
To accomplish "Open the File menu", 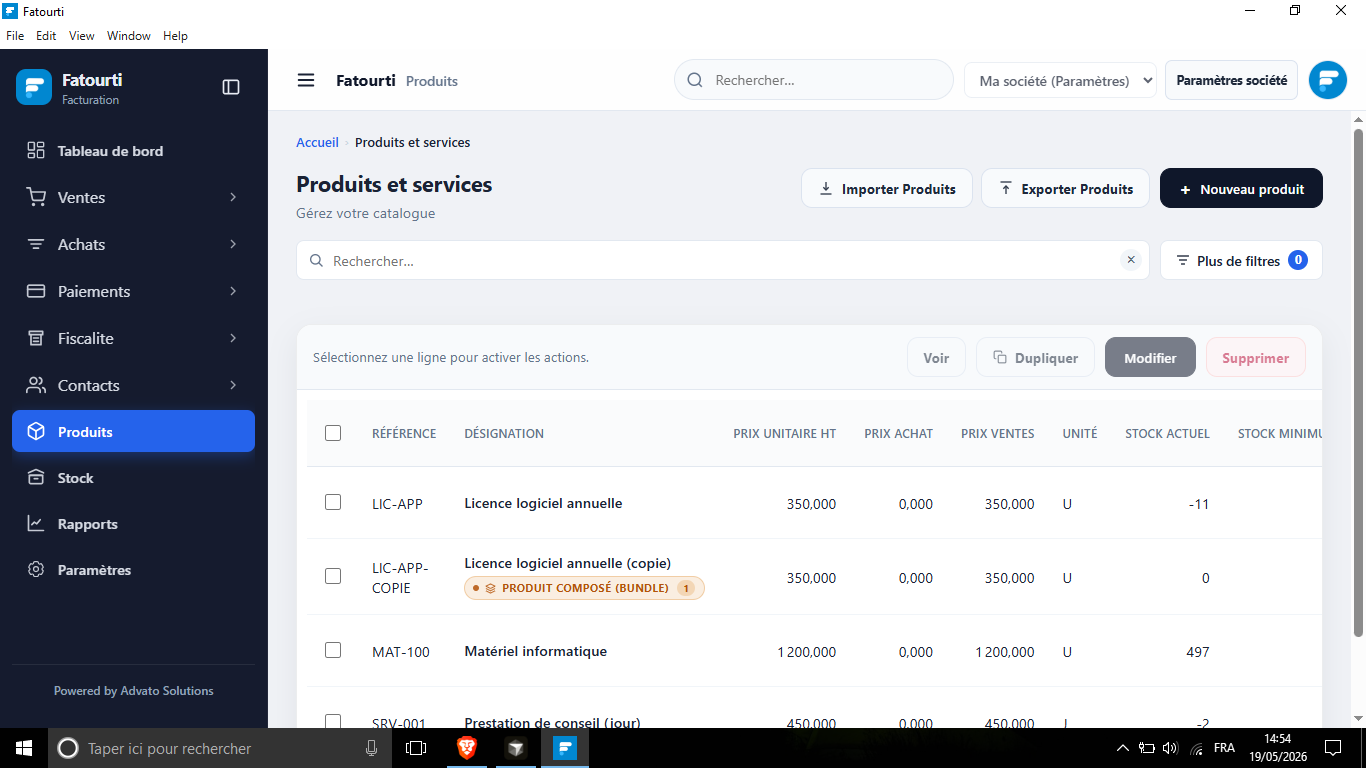I will [15, 36].
